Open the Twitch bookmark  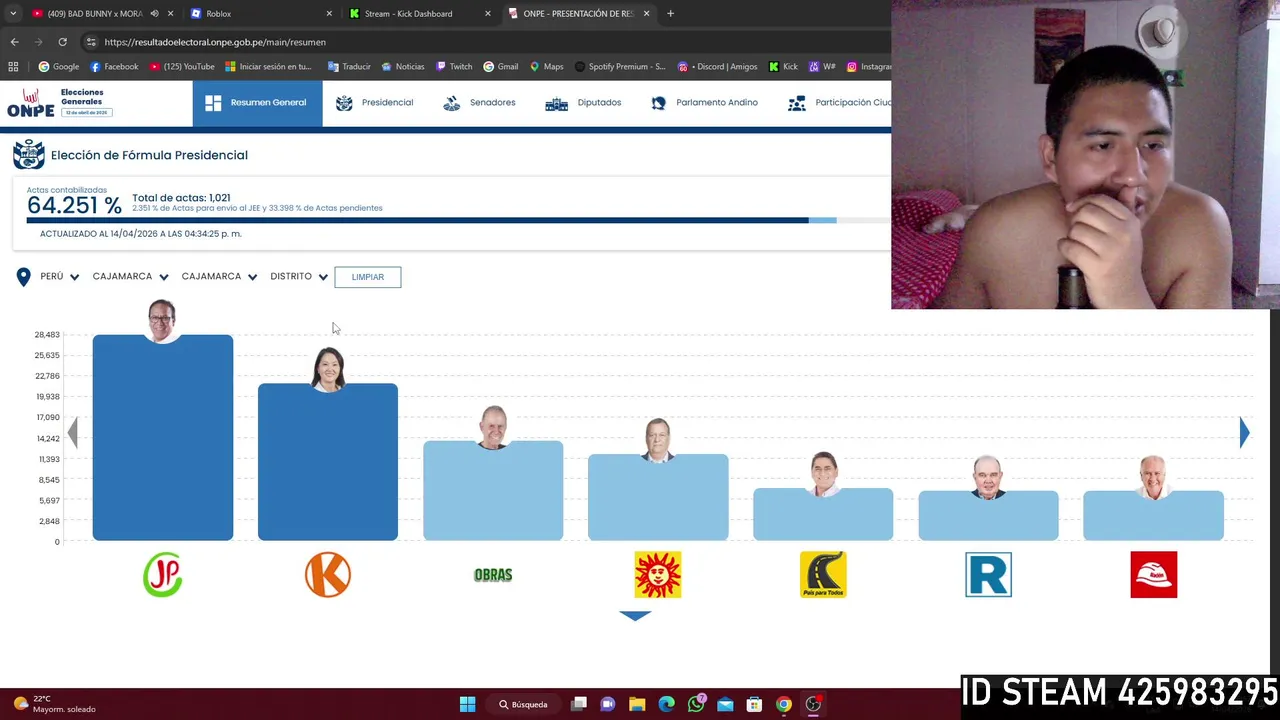[x=453, y=67]
